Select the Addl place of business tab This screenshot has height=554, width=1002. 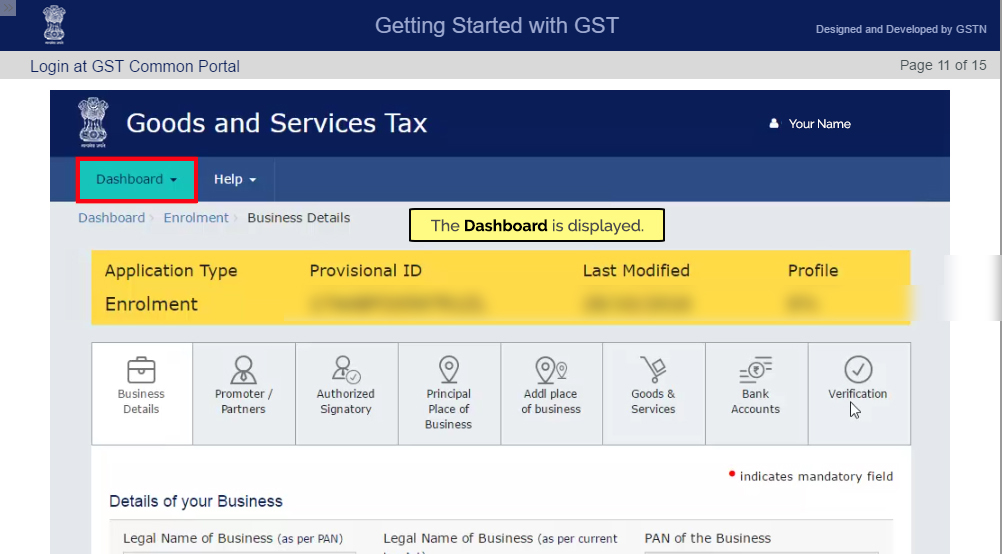(551, 394)
